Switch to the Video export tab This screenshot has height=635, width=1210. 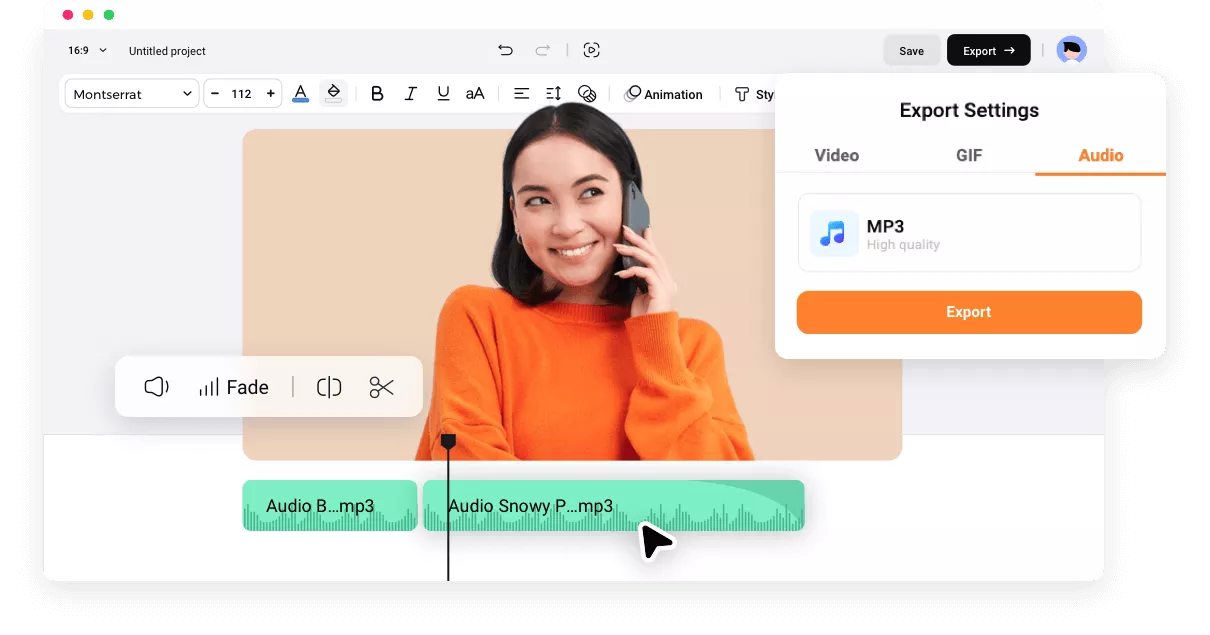pos(836,155)
